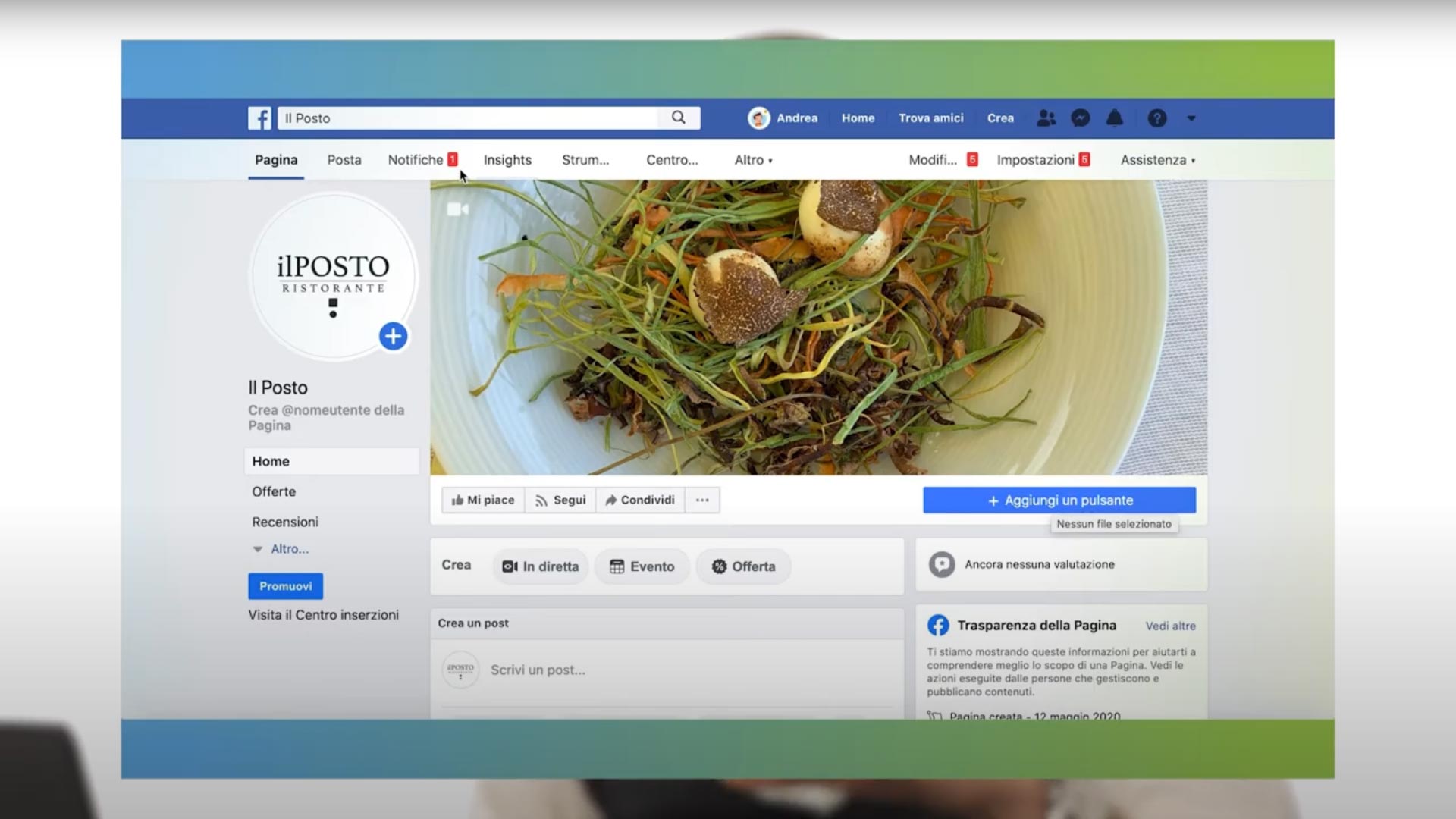Click the plus icon on profile picture

(x=393, y=336)
